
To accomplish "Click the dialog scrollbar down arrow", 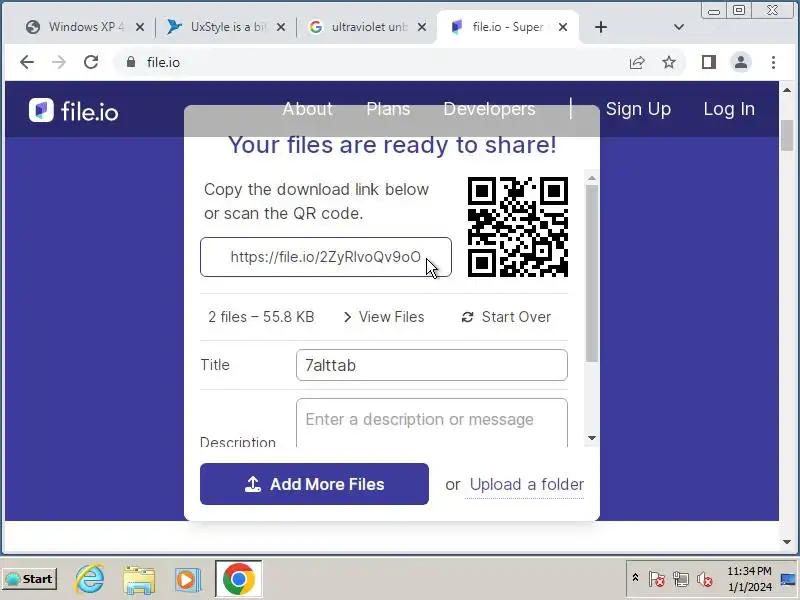I will tap(592, 438).
